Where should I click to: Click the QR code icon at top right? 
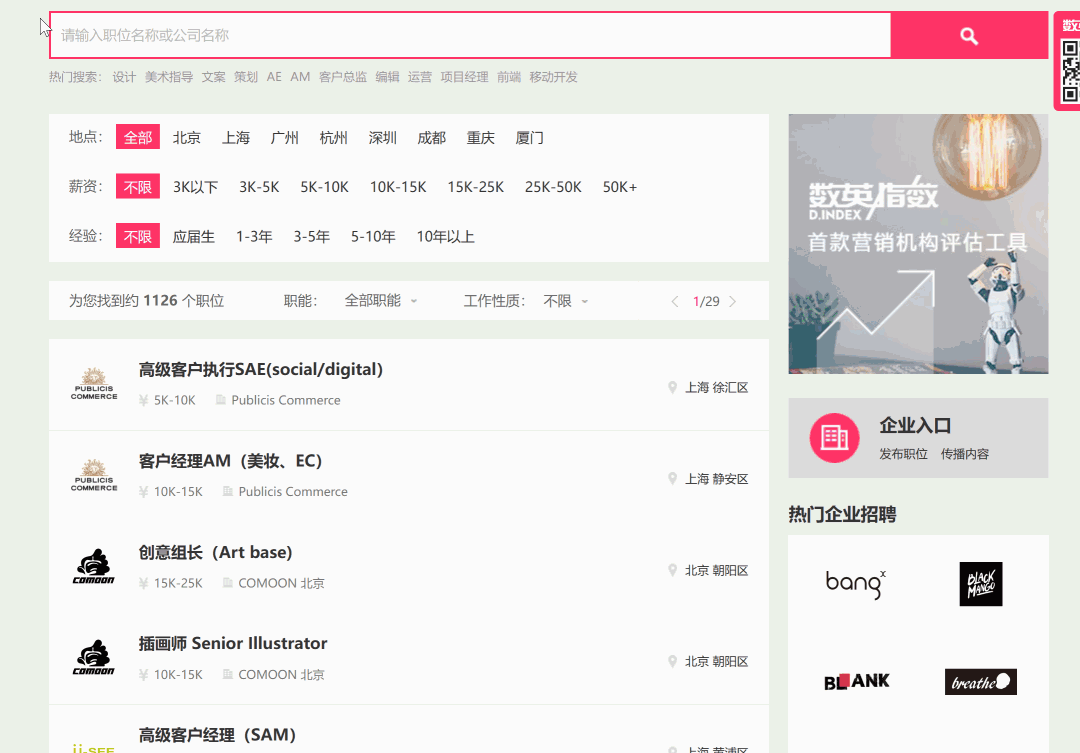(x=1070, y=72)
